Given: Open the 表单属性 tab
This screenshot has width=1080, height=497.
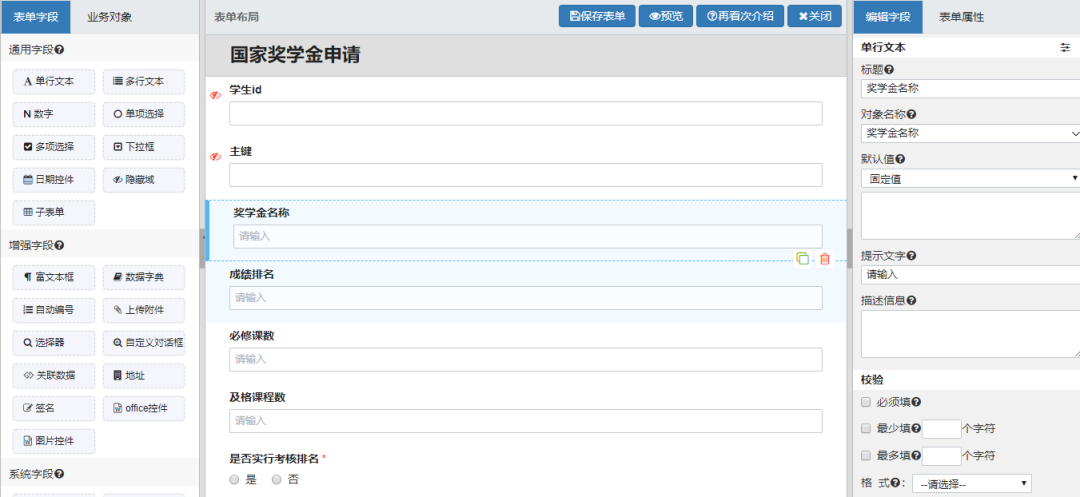Looking at the screenshot, I should 961,17.
